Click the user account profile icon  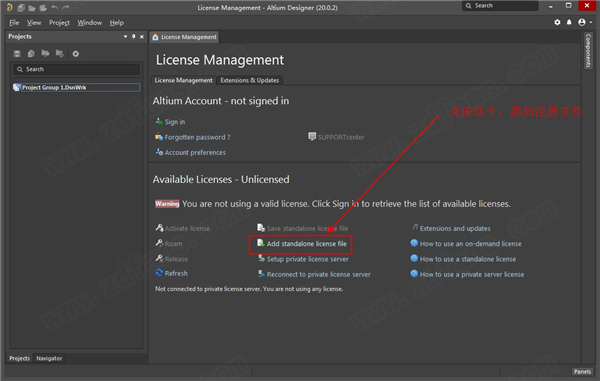pyautogui.click(x=582, y=23)
